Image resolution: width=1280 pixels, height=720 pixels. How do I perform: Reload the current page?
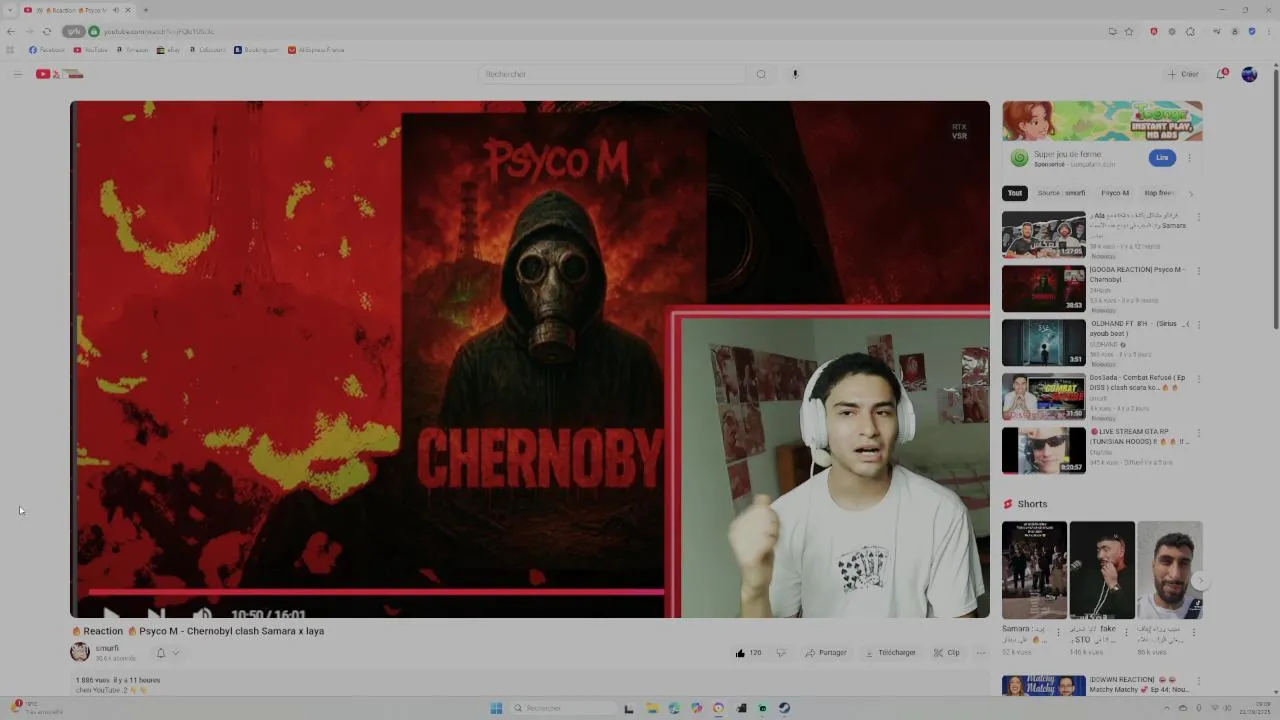(x=46, y=31)
